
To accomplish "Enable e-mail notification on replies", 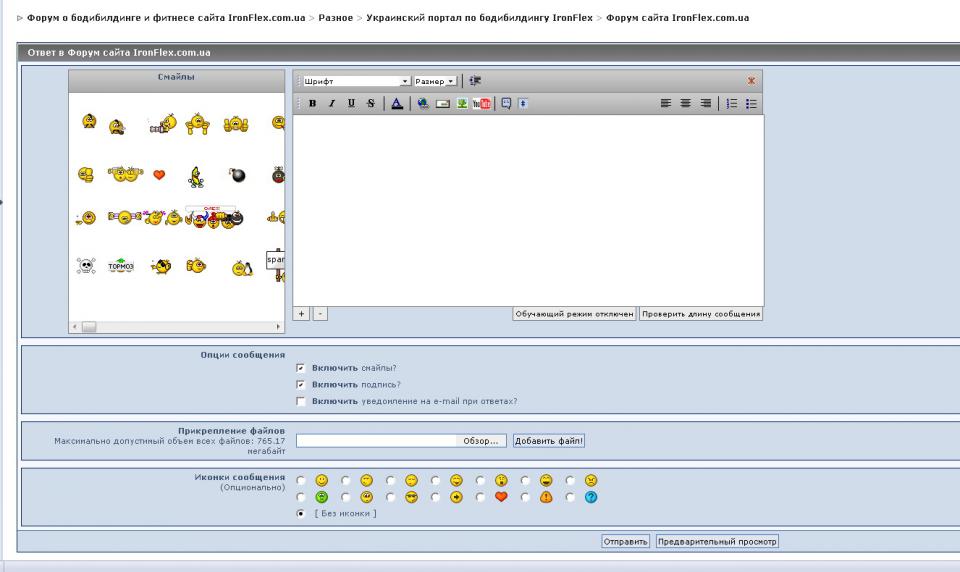I will pos(301,401).
